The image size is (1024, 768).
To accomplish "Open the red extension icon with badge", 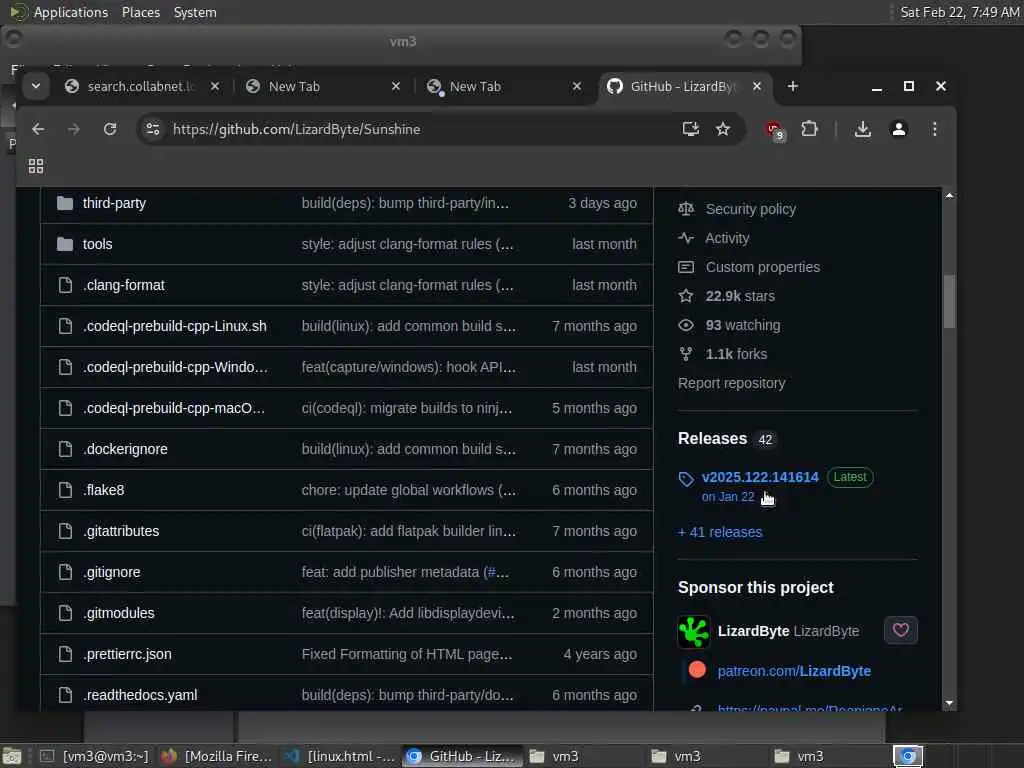I will point(775,130).
